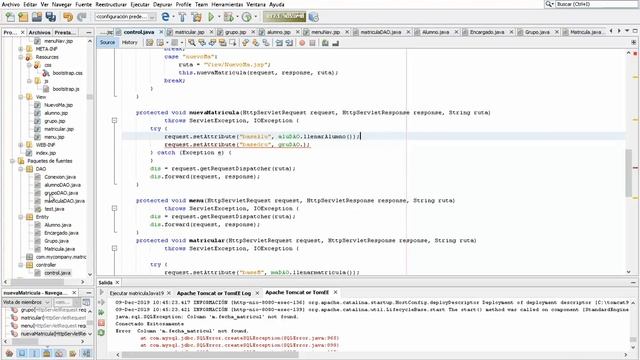Screen dimensions: 640x360
Task: Click the Redo toolbar icon
Action: (82, 17)
